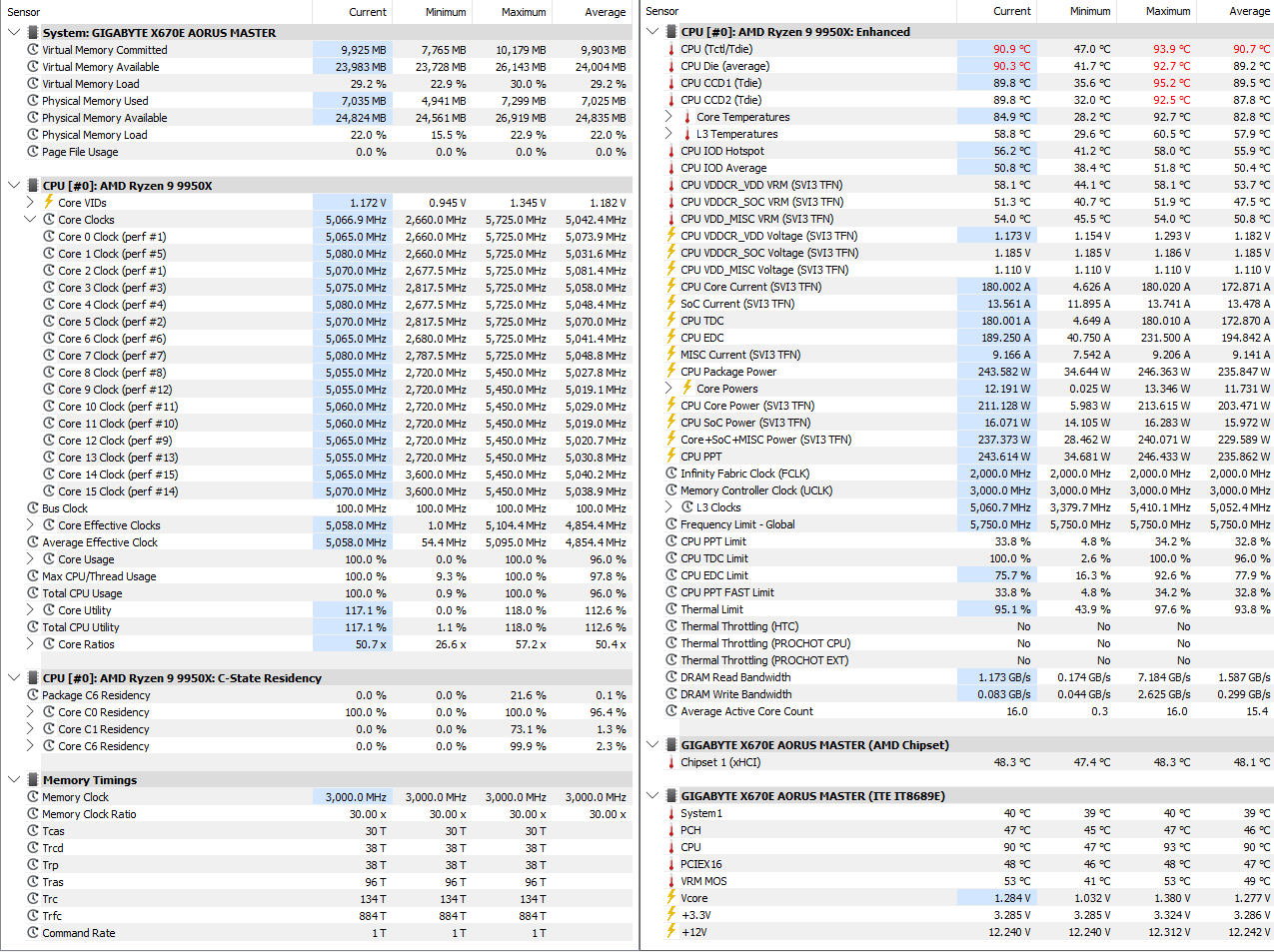Expand the Core Temperatures subtree
Image resolution: width=1274 pixels, height=952 pixels.
(668, 117)
